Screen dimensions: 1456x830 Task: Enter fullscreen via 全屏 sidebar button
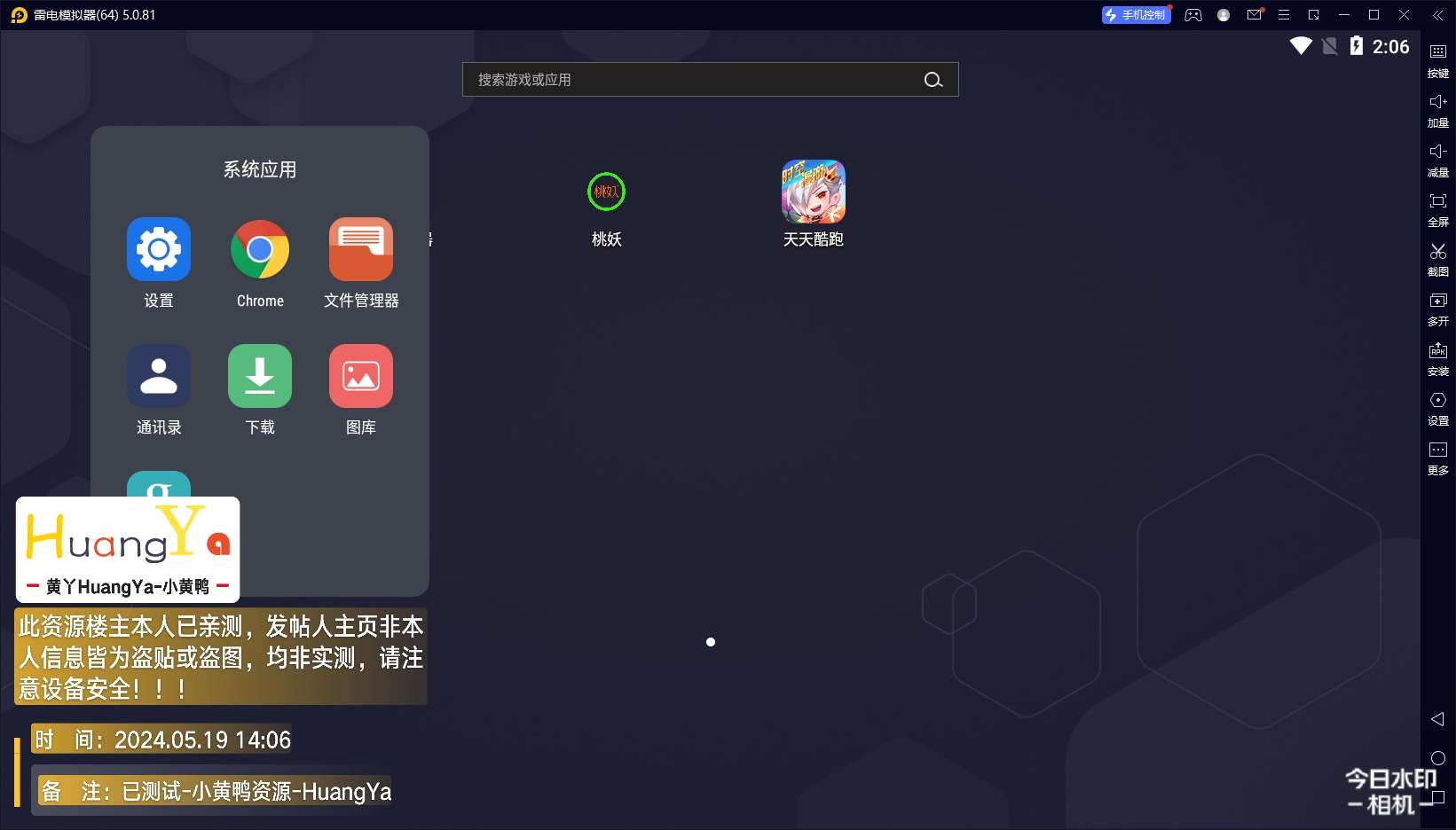[1438, 209]
